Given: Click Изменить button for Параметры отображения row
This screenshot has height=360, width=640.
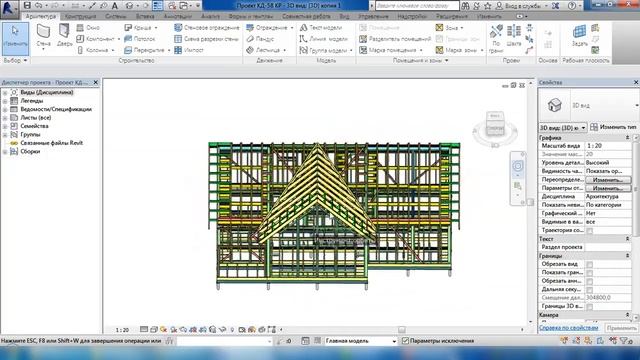Looking at the screenshot, I should coord(608,188).
